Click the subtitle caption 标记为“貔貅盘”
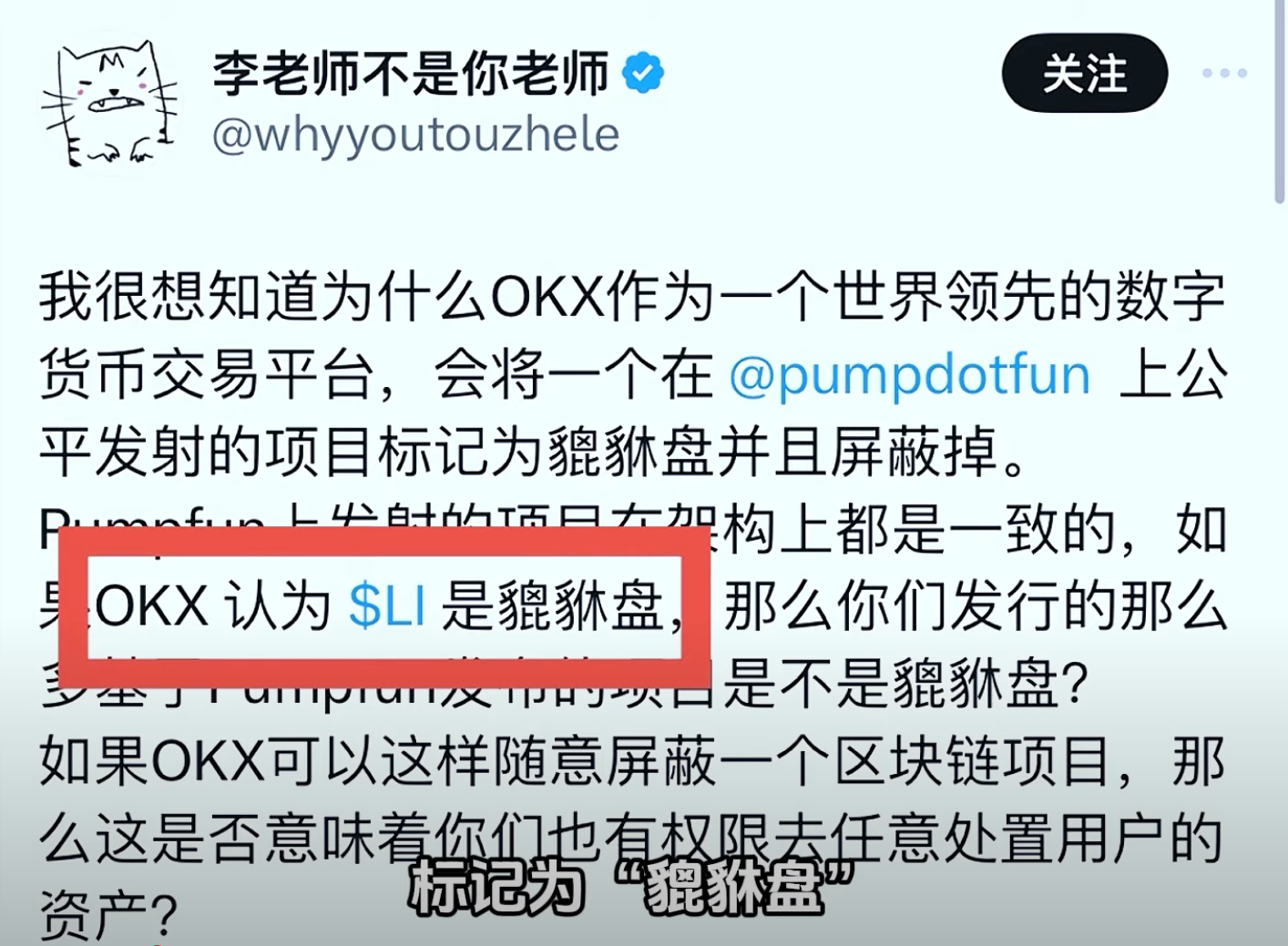 (x=630, y=887)
